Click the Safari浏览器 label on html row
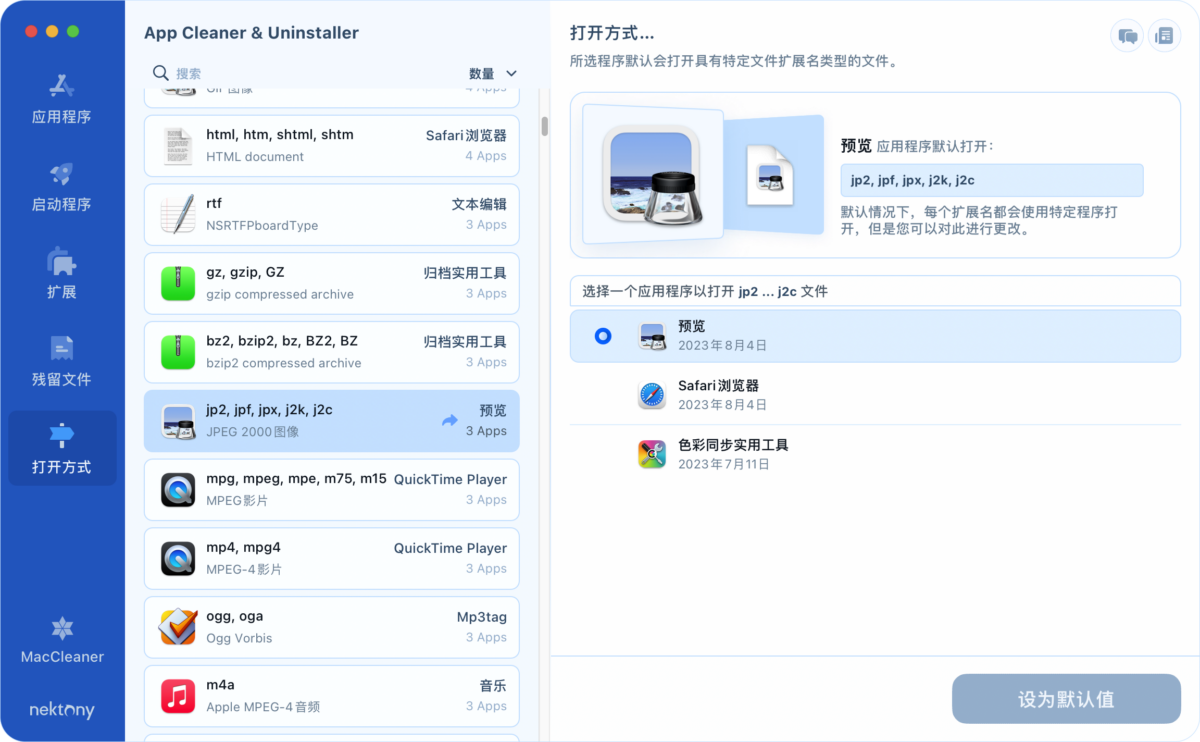 (x=466, y=135)
